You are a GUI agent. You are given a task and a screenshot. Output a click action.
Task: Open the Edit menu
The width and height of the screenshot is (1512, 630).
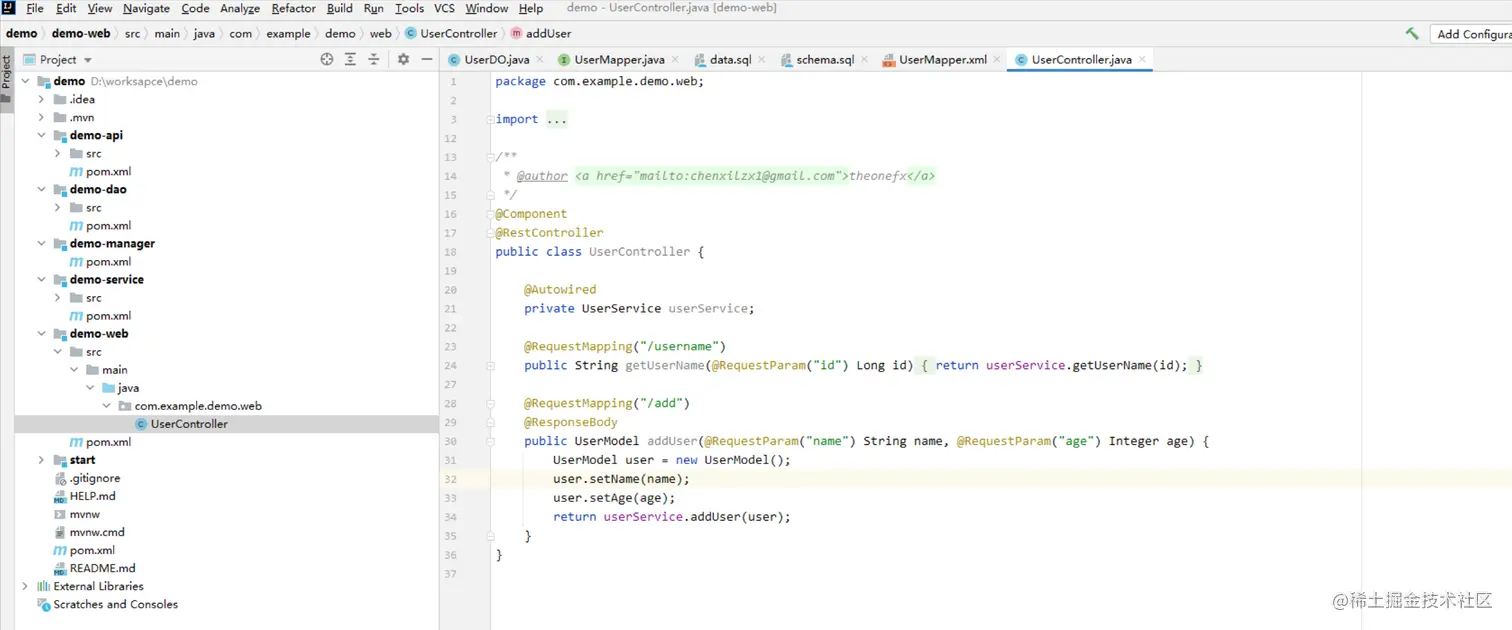(66, 8)
